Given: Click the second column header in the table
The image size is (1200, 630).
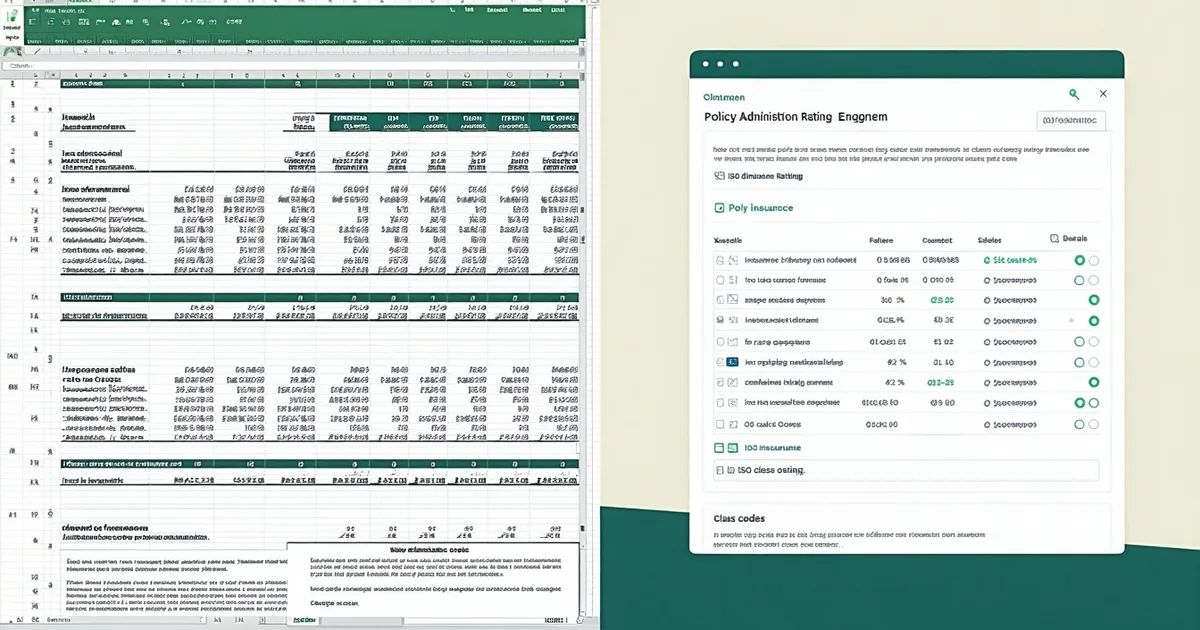Looking at the screenshot, I should [881, 241].
